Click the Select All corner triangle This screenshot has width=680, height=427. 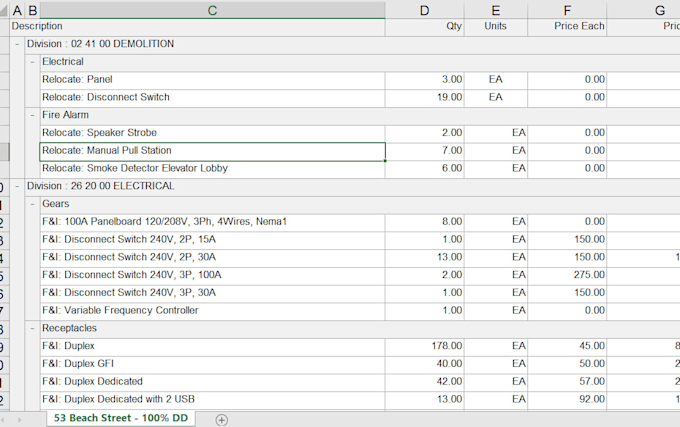tap(4, 10)
